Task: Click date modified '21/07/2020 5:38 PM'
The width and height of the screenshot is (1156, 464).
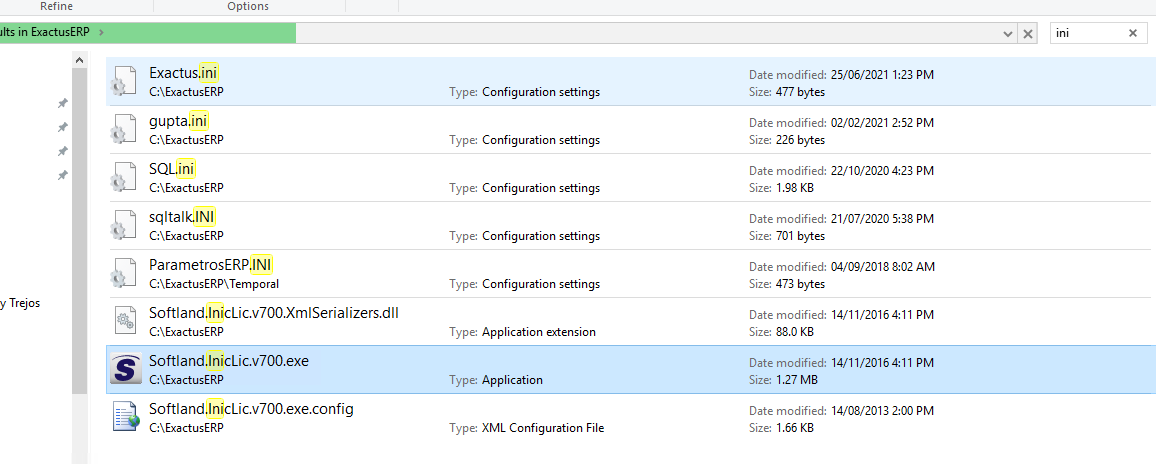Action: click(x=882, y=218)
